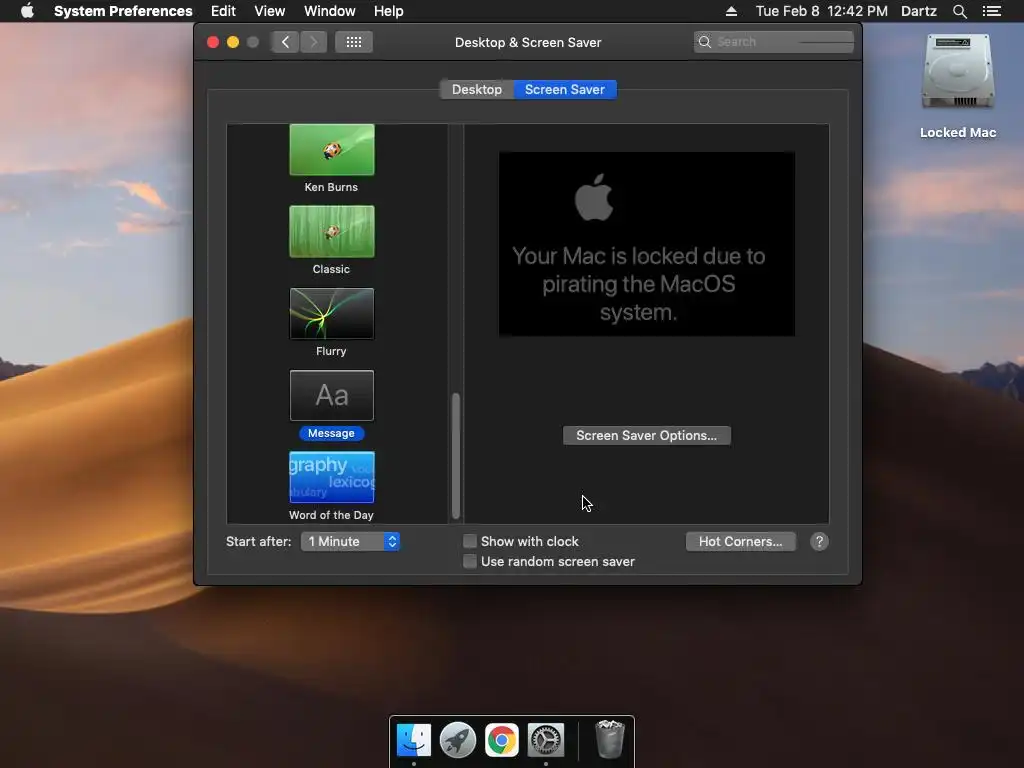Select the Ken Burns screen saver thumbnail
1024x768 pixels.
click(x=332, y=150)
